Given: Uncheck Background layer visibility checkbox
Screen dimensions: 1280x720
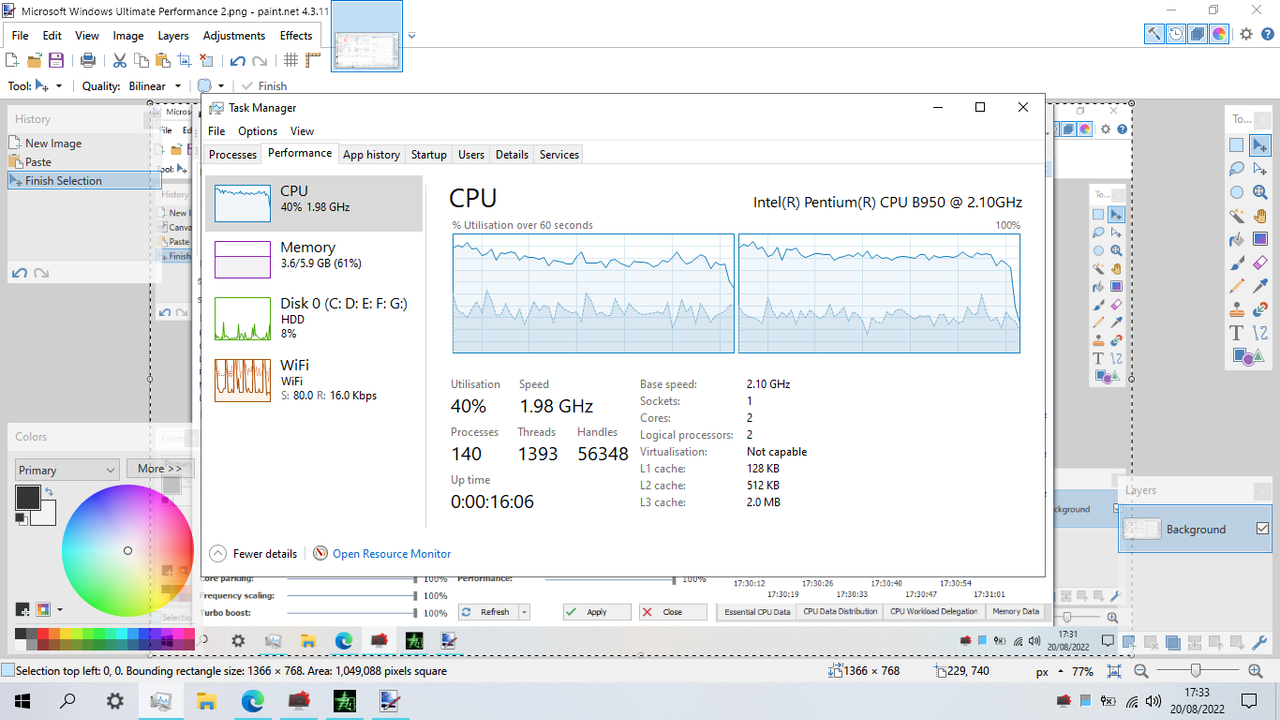Looking at the screenshot, I should [1262, 528].
